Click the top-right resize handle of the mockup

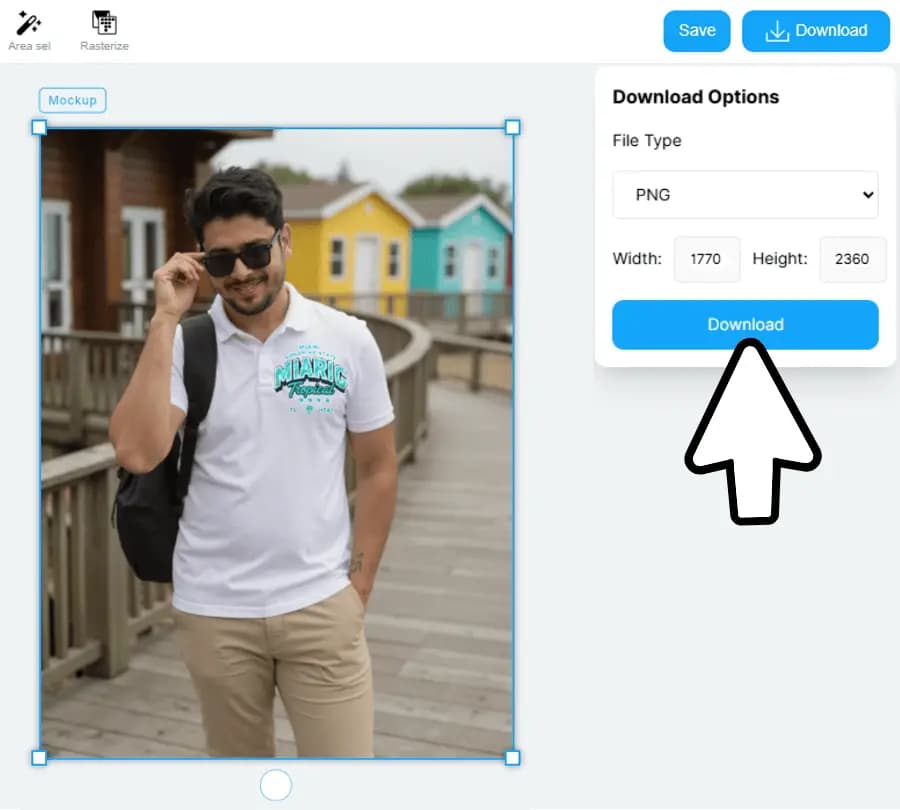(x=512, y=127)
